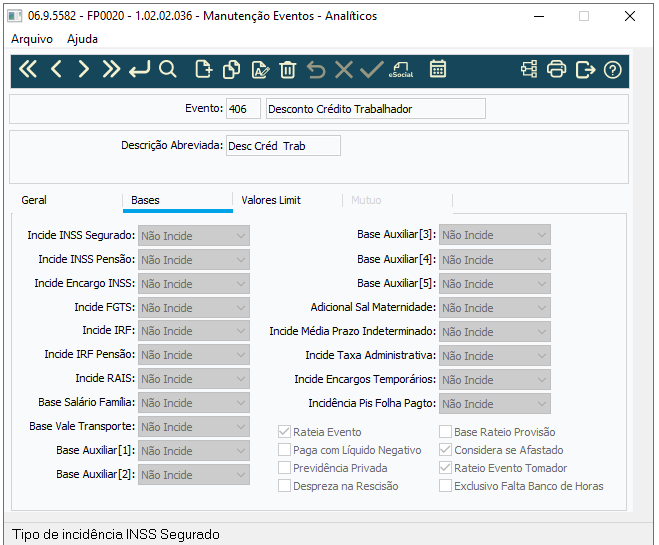Toggle the Previdência Privada checkbox
Viewport: 659px width, 545px height.
coord(284,468)
